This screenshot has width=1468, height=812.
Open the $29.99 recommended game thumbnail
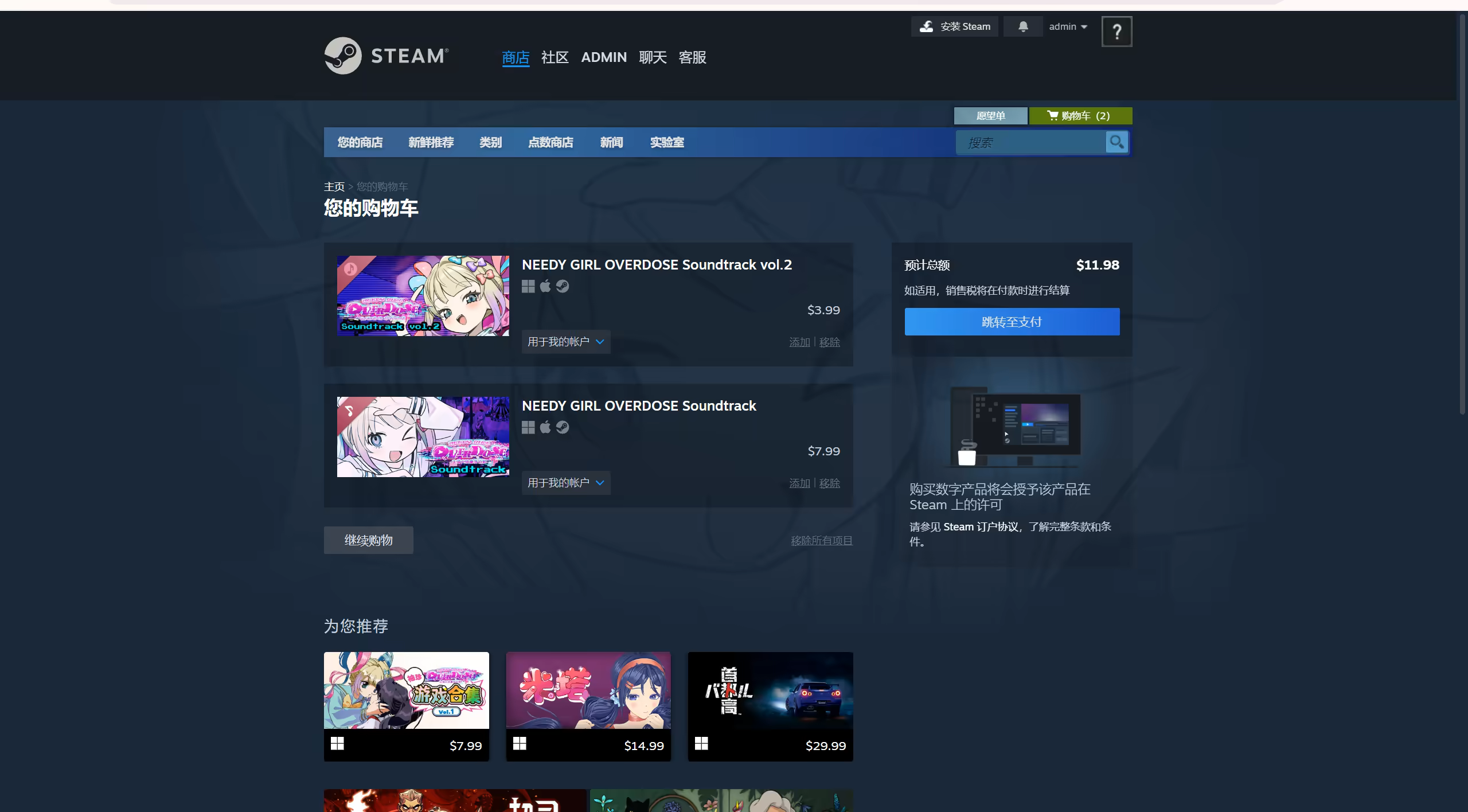(x=770, y=690)
